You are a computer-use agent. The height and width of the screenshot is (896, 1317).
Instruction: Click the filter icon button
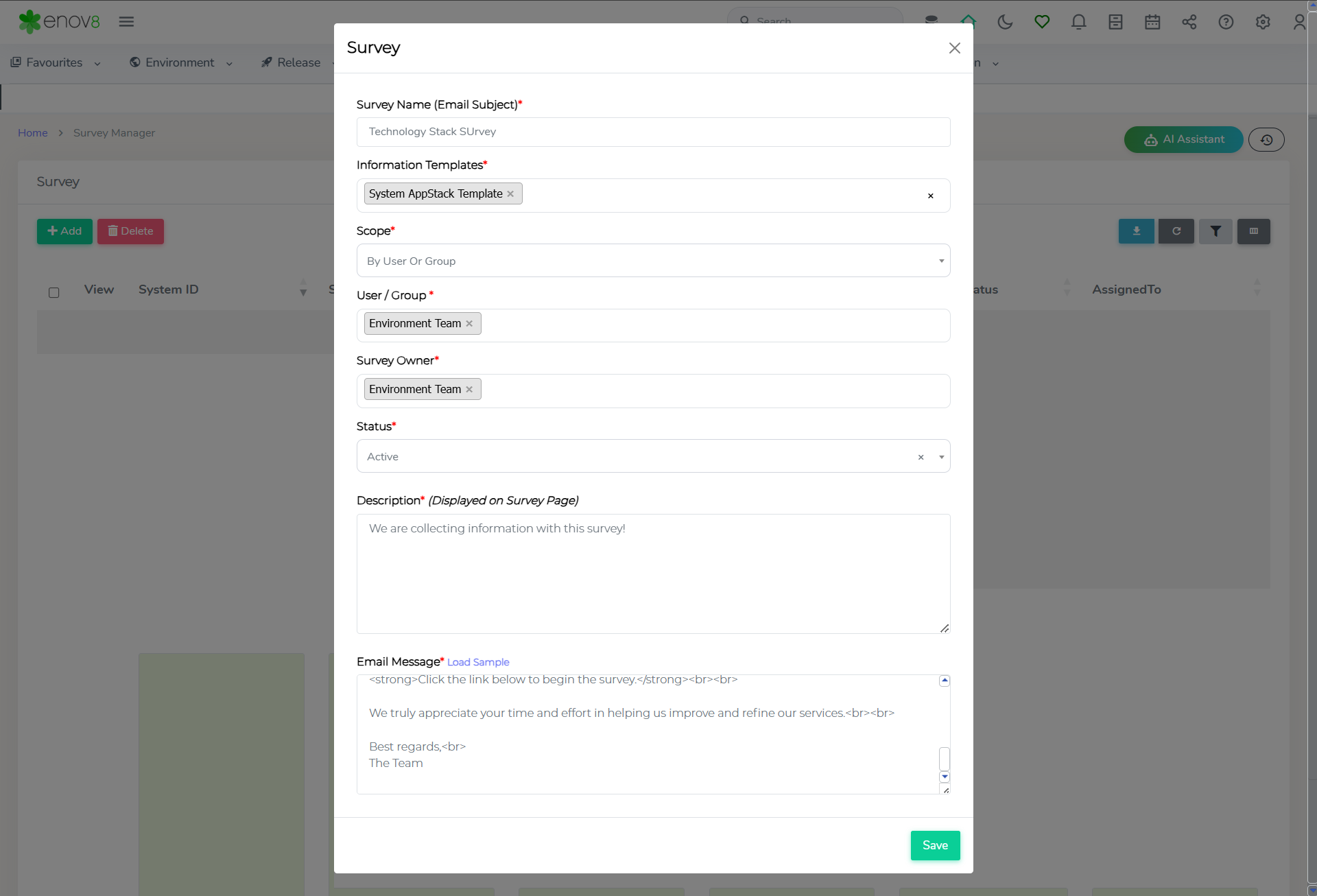1215,231
